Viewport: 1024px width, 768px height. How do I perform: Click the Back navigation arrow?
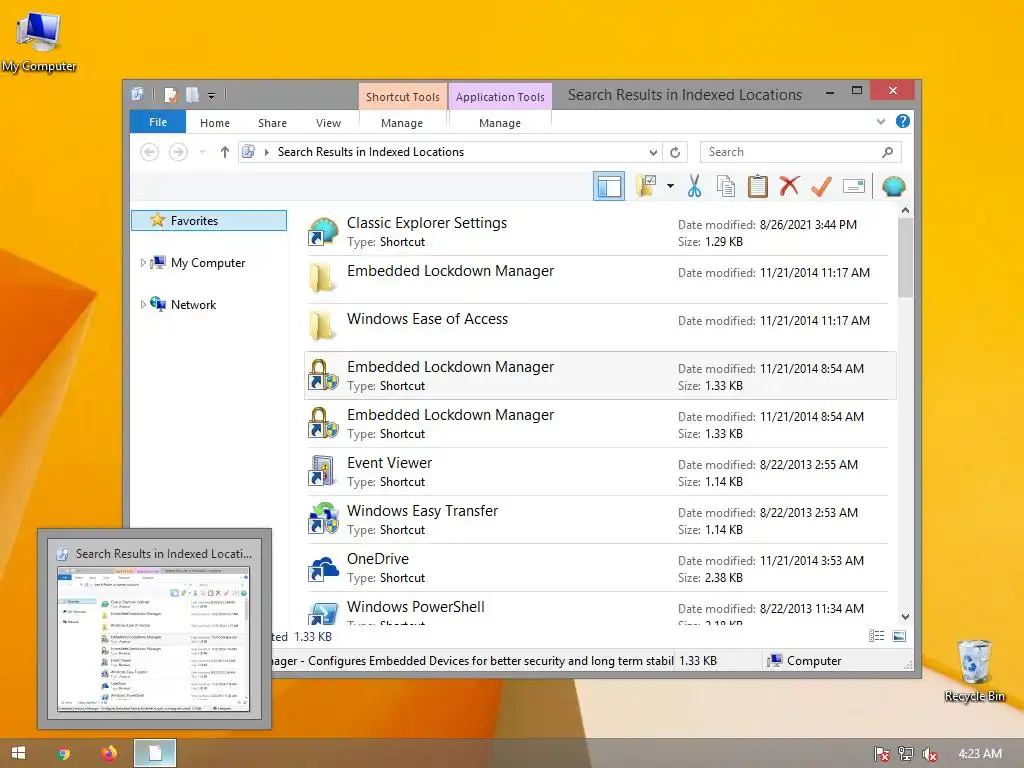click(150, 152)
